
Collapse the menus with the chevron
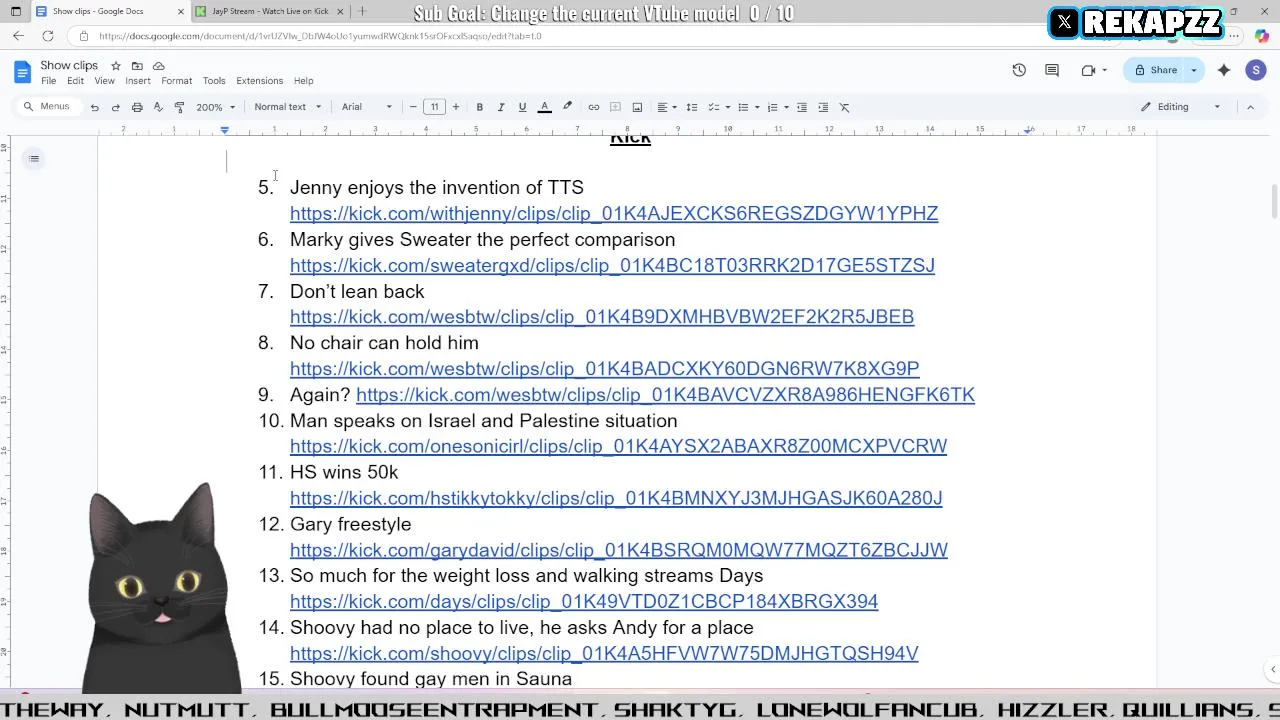pos(1250,107)
